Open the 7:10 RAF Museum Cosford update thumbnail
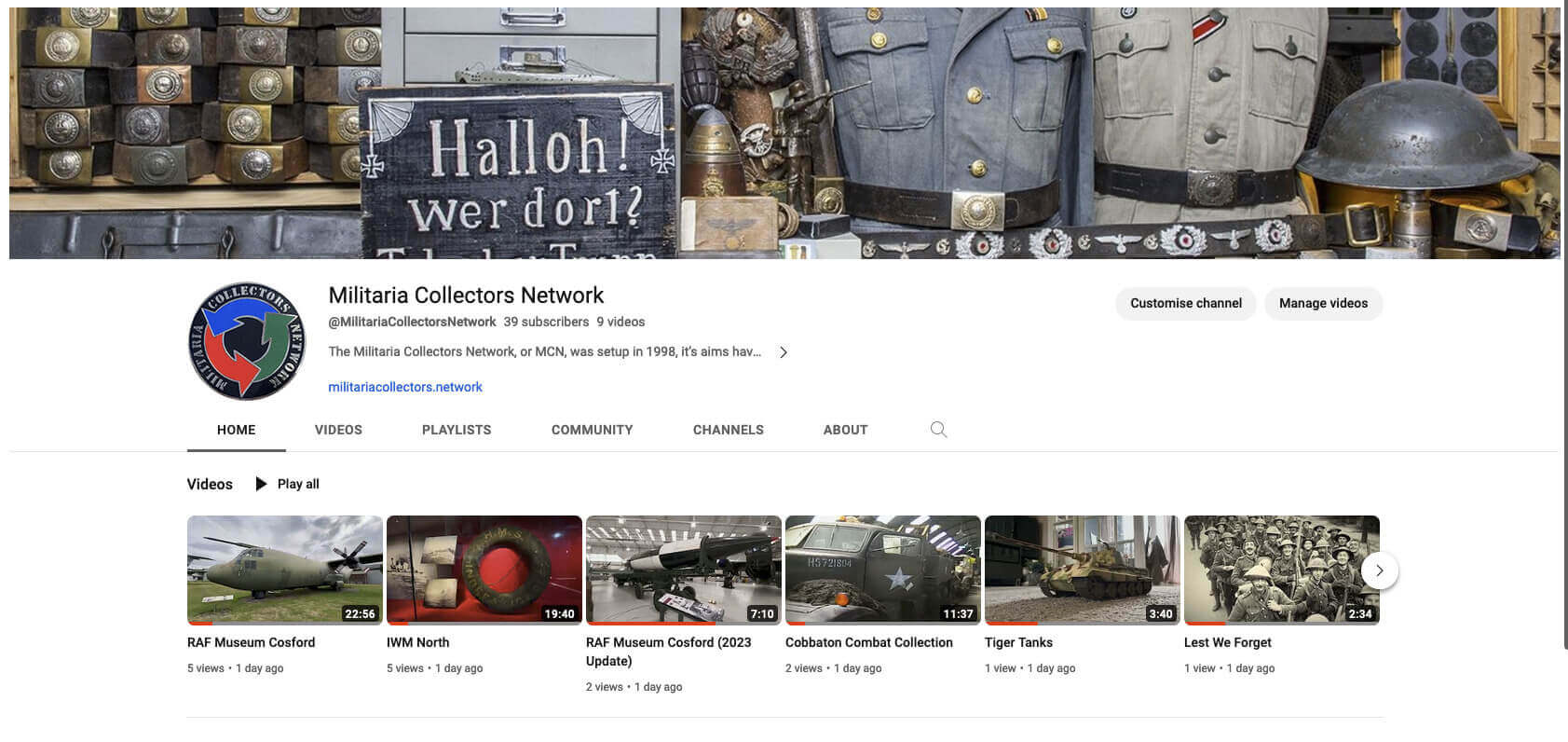 tap(684, 570)
